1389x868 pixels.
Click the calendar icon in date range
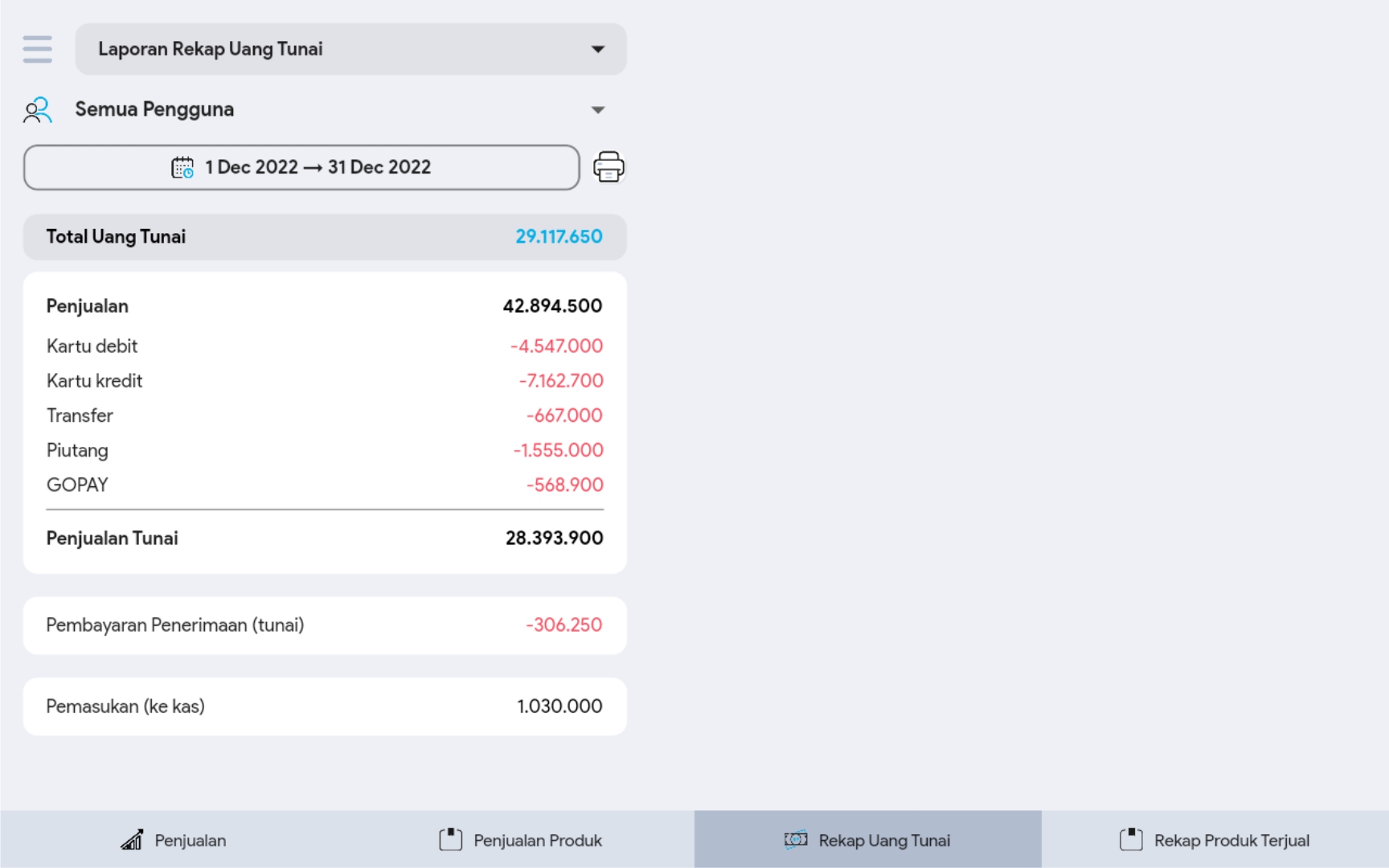[x=182, y=167]
